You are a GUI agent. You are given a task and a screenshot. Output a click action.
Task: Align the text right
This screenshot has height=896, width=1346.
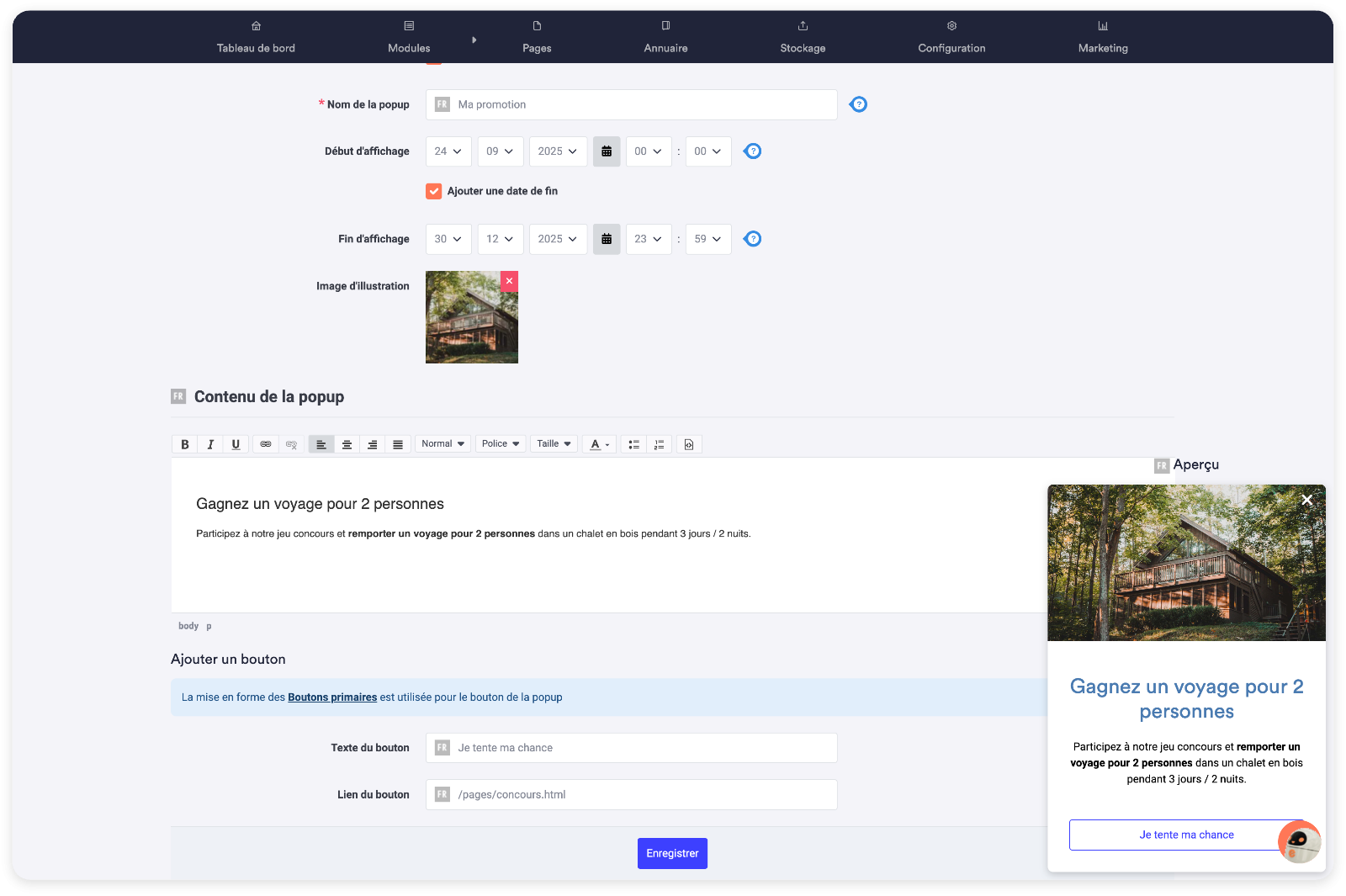(372, 444)
